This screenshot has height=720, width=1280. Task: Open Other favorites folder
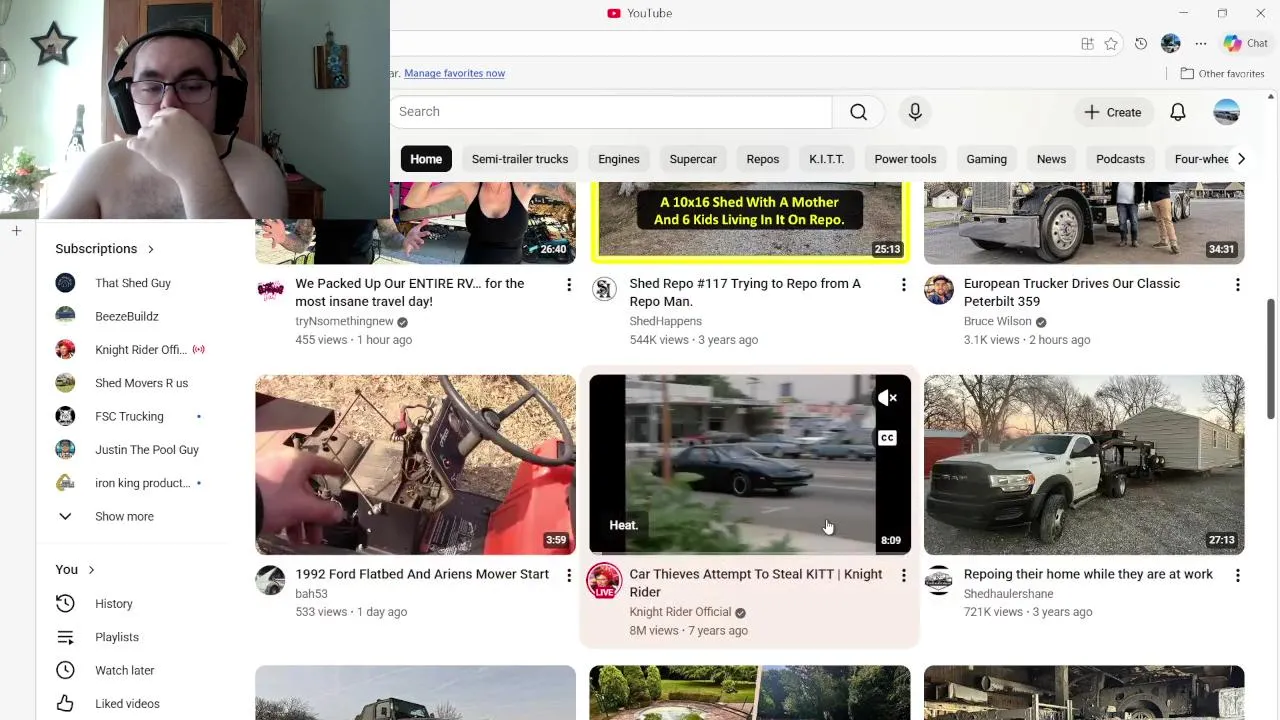point(1222,73)
